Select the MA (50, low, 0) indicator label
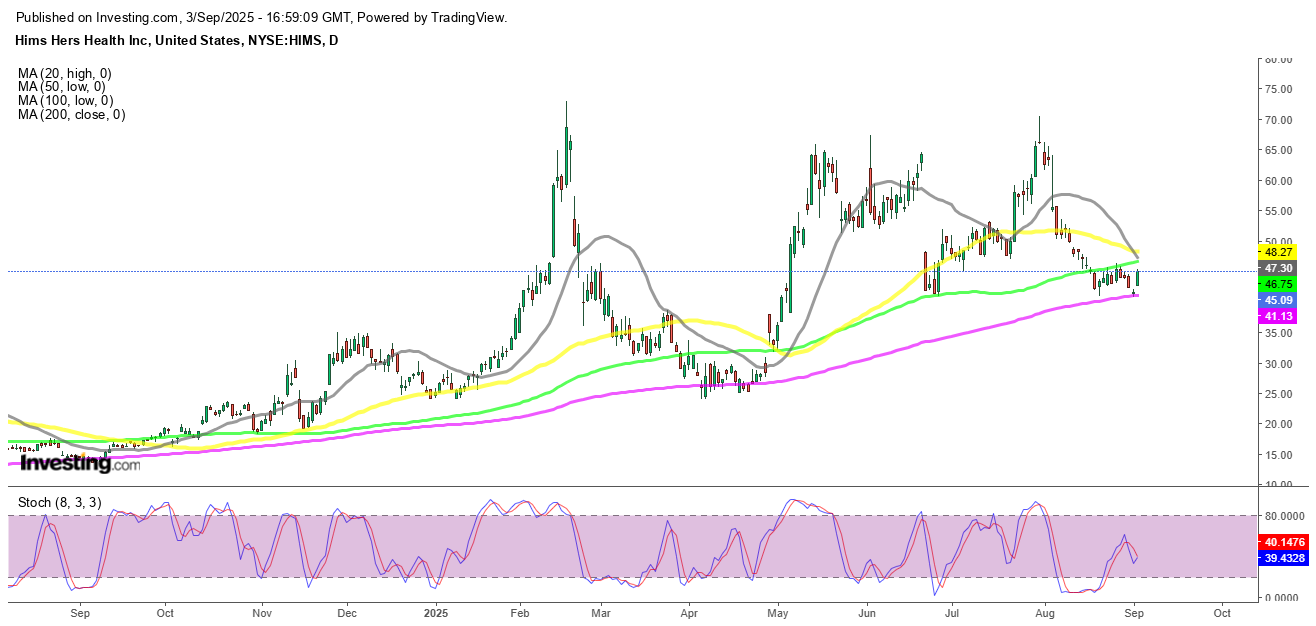Screen dimensions: 1316x626 61,87
